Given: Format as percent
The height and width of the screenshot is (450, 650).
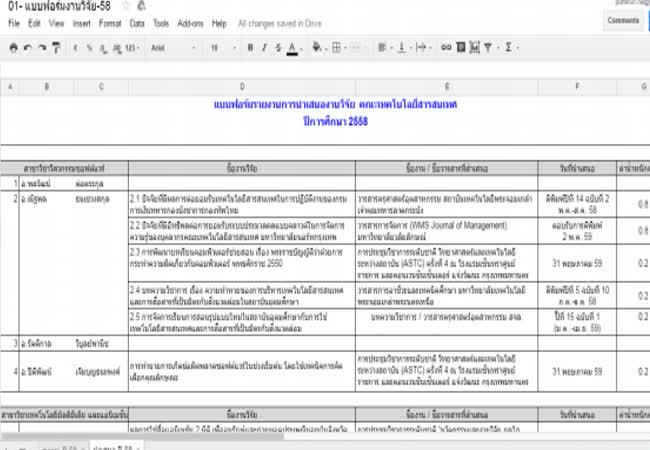Looking at the screenshot, I should (x=89, y=48).
